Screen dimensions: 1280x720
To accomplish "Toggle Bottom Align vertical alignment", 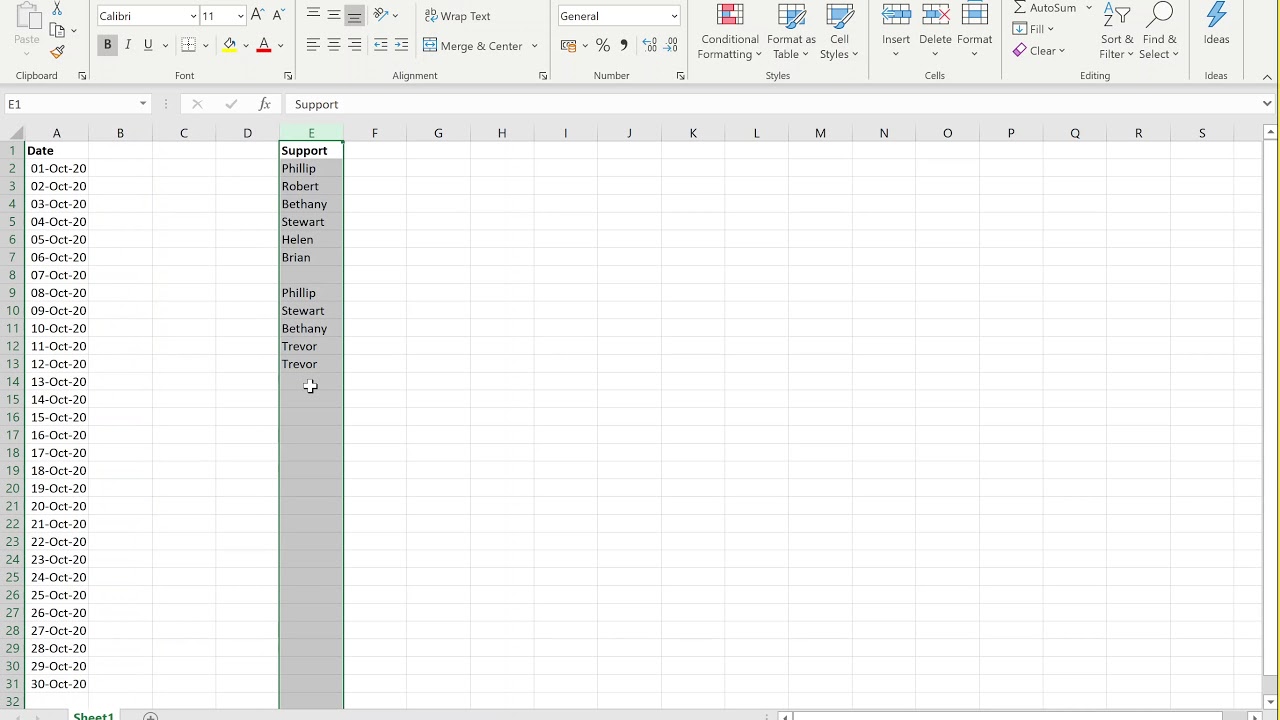I will point(355,16).
